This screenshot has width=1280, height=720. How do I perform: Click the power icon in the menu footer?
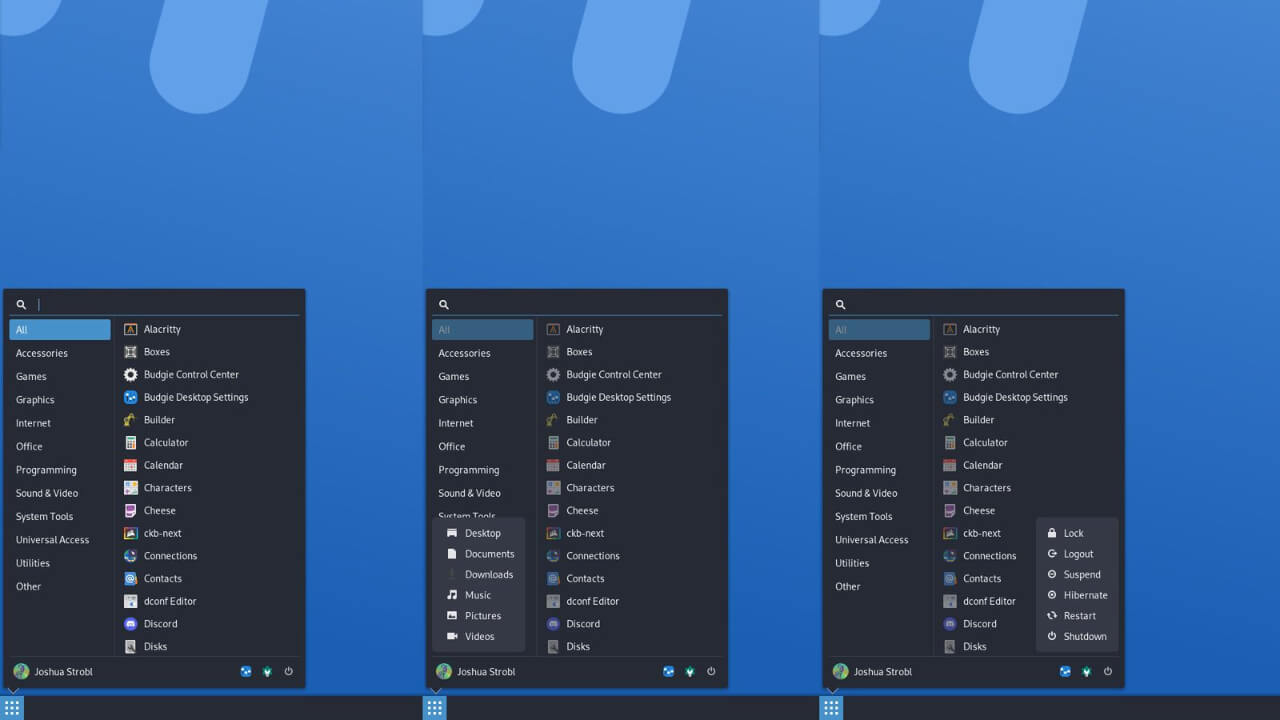click(288, 671)
